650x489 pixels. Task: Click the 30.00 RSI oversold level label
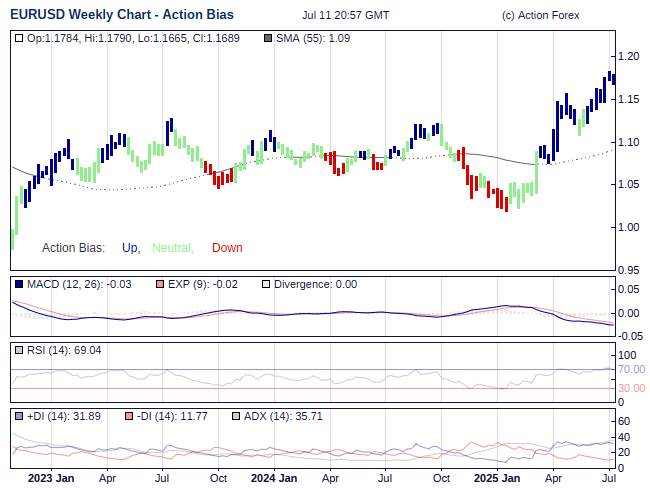pyautogui.click(x=631, y=389)
